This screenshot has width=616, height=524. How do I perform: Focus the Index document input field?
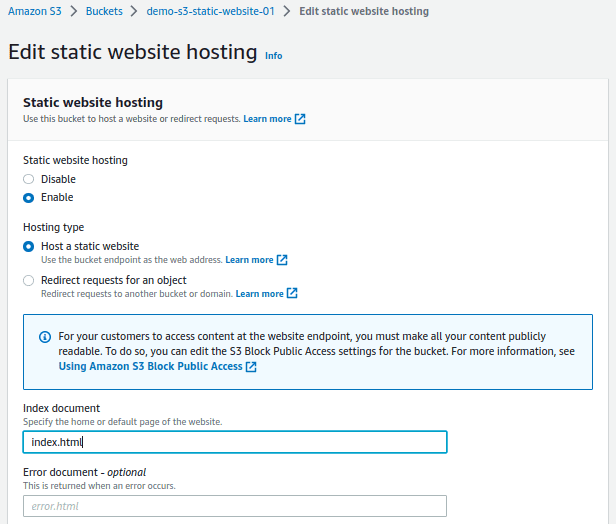(235, 442)
